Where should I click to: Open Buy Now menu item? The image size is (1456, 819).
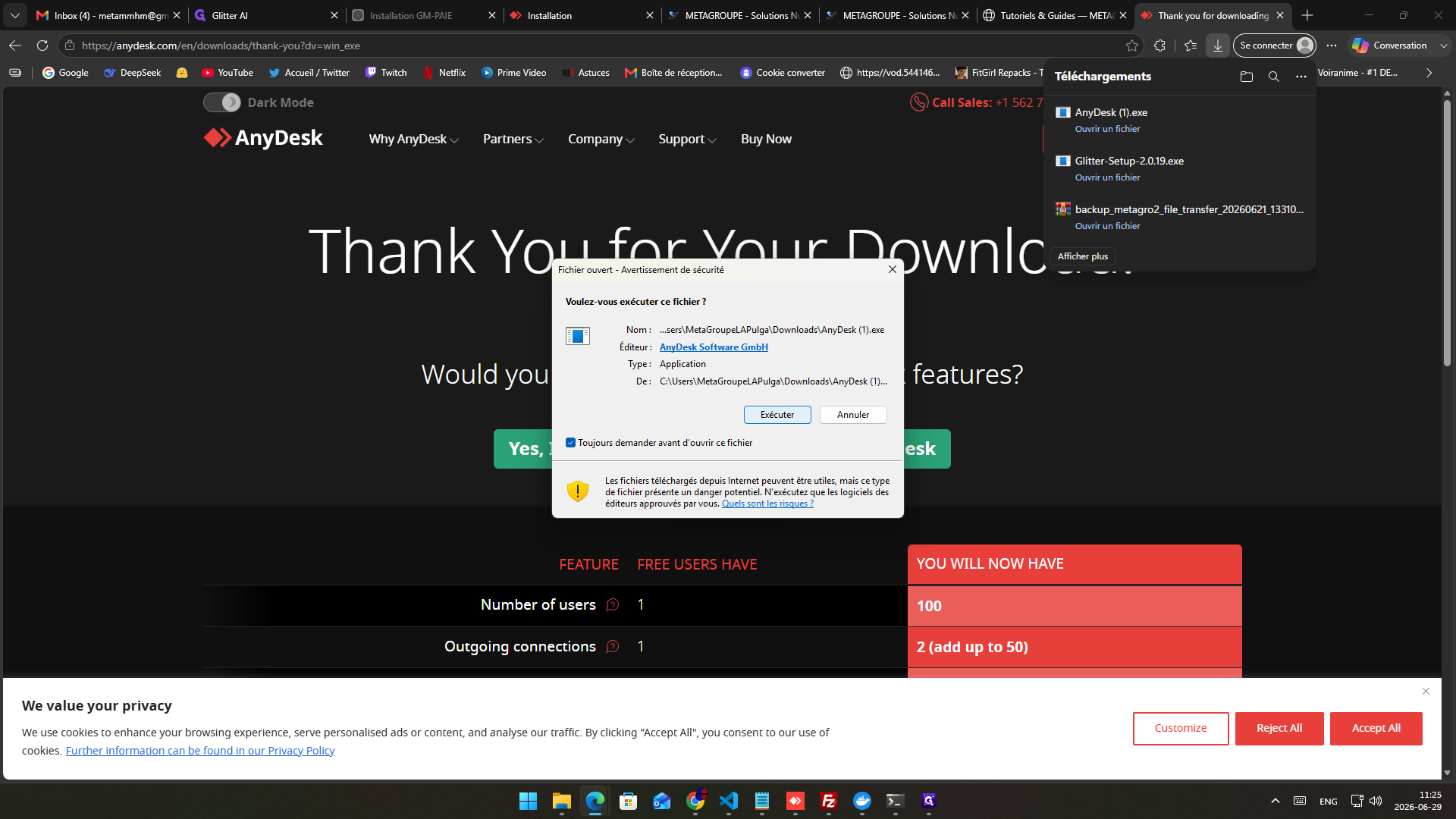[766, 139]
